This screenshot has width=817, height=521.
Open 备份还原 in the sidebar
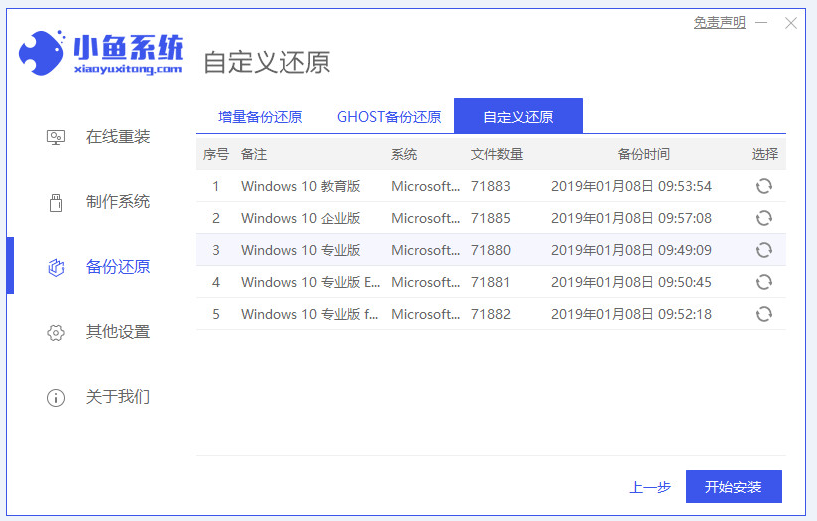coord(118,267)
